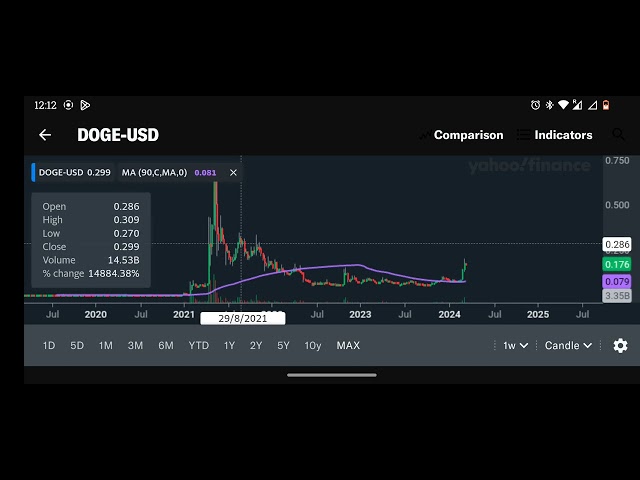Tap the Wi-Fi status bar icon

[x=563, y=105]
